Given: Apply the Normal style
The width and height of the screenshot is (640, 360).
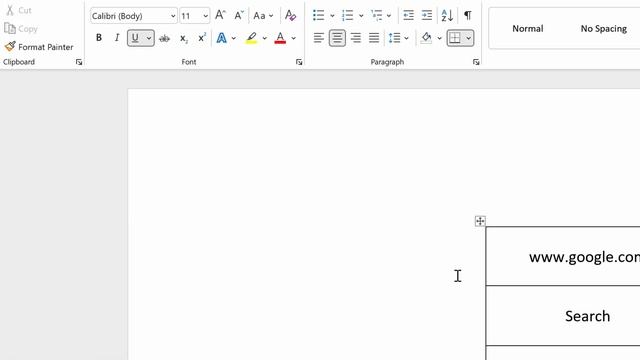Looking at the screenshot, I should tap(528, 29).
